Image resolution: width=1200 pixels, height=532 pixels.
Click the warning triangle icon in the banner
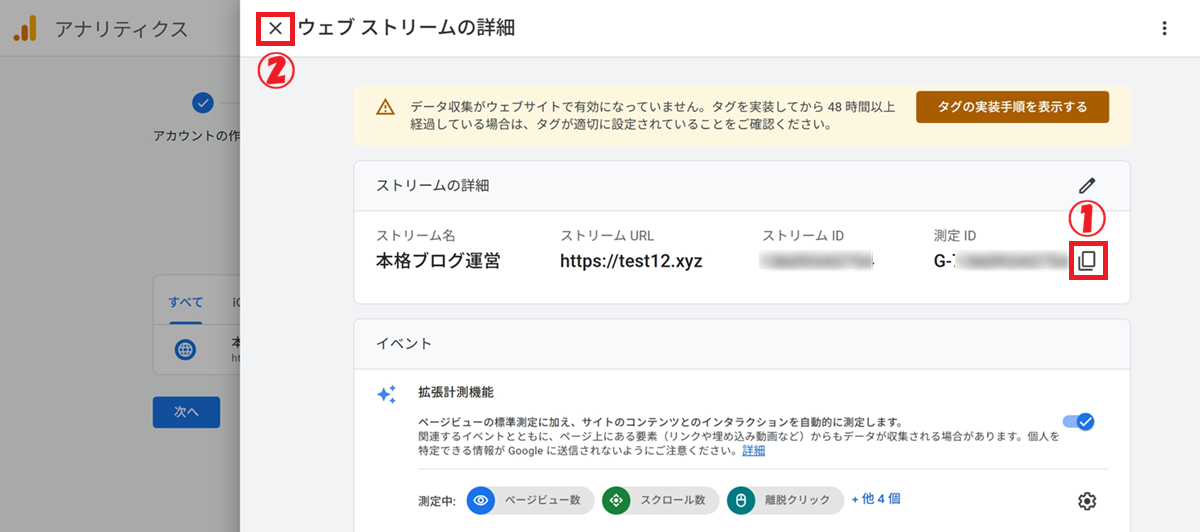click(385, 108)
